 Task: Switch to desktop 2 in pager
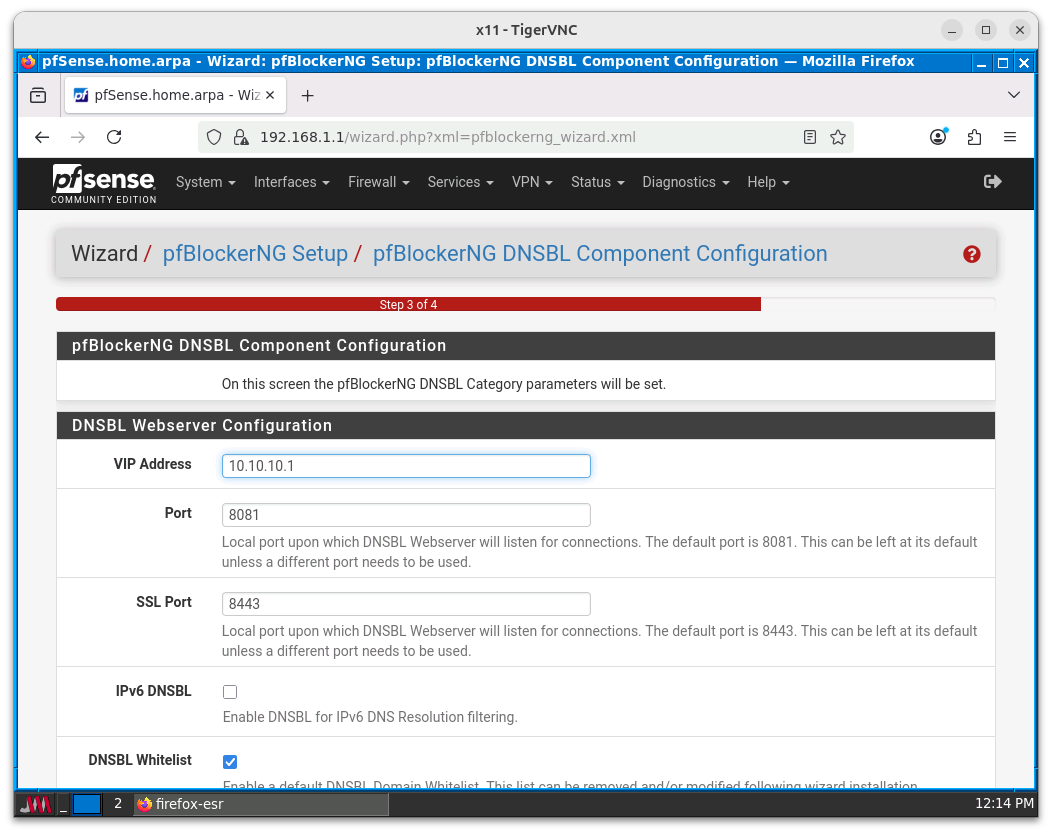[117, 804]
